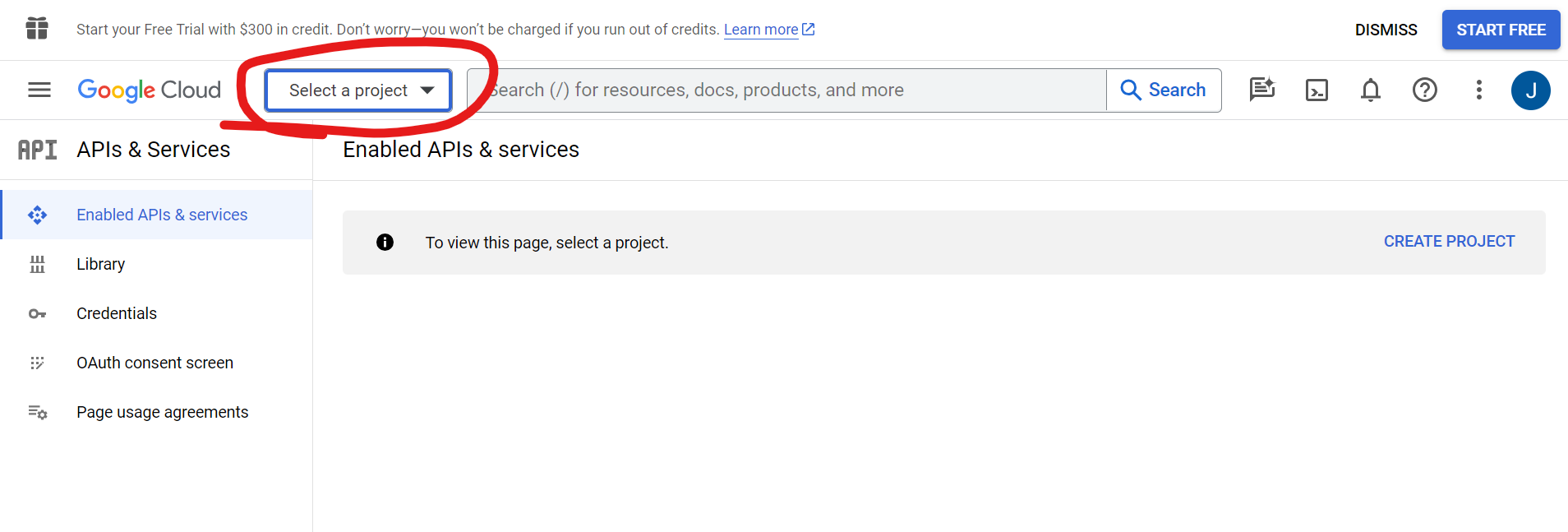1568x532 pixels.
Task: Click the Gemini AI chat icon
Action: 1261,90
